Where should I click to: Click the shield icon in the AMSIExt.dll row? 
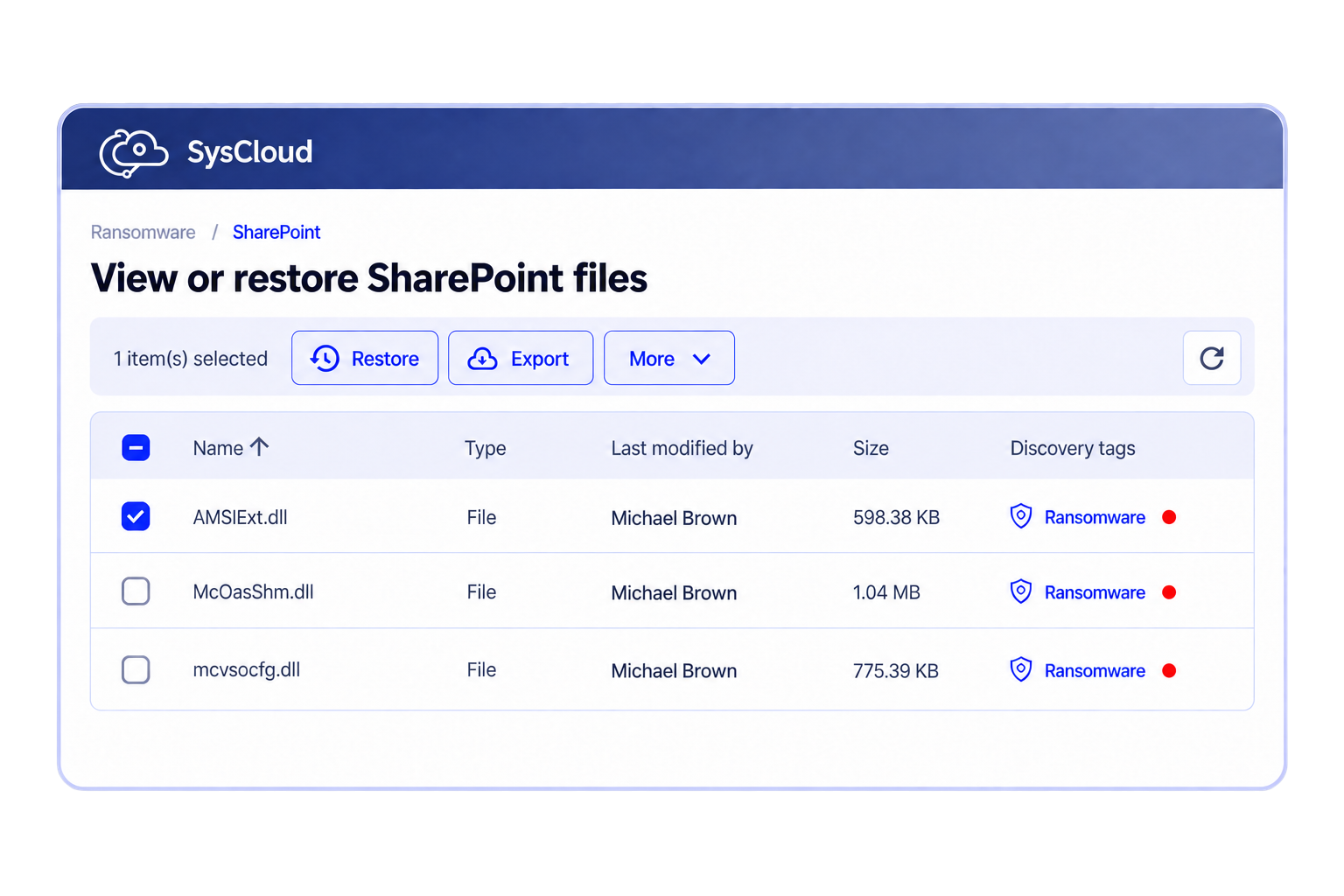click(x=1021, y=516)
